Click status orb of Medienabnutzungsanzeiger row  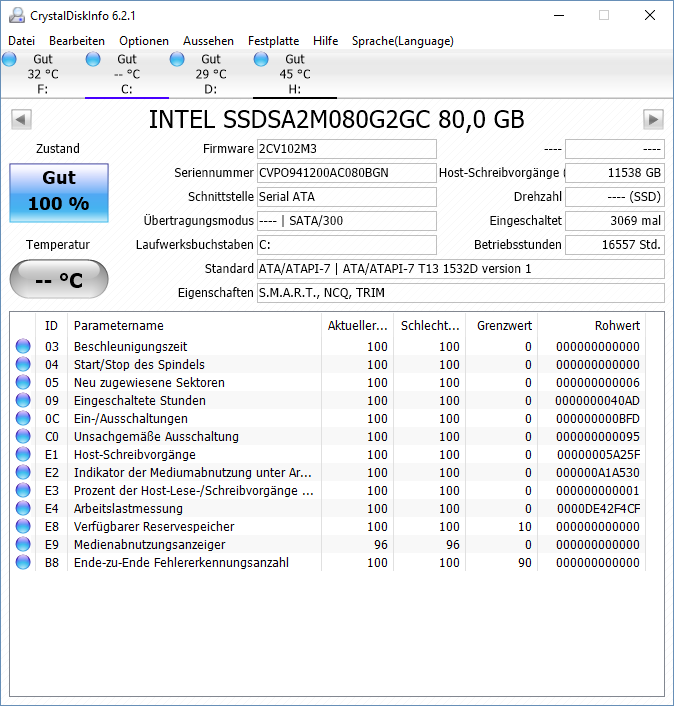point(23,544)
